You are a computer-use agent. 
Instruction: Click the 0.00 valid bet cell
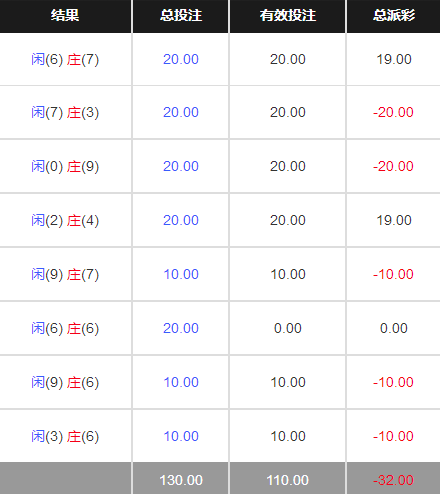(x=288, y=328)
